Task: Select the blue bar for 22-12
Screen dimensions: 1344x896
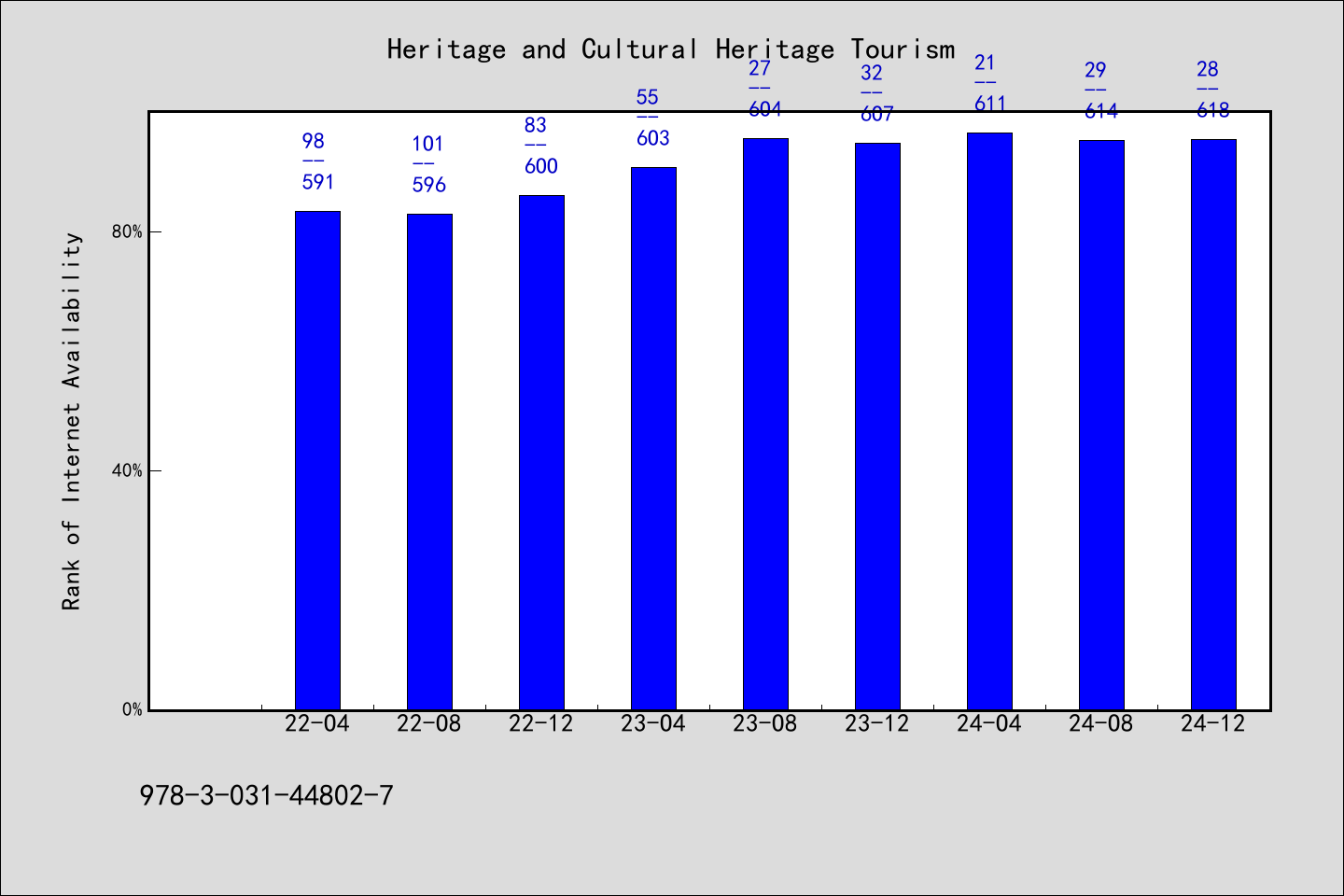Action: 541,453
